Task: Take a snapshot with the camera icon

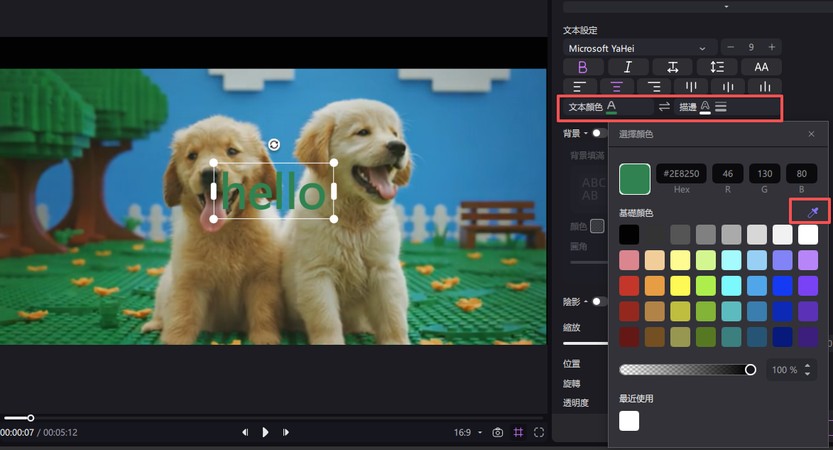Action: 497,432
